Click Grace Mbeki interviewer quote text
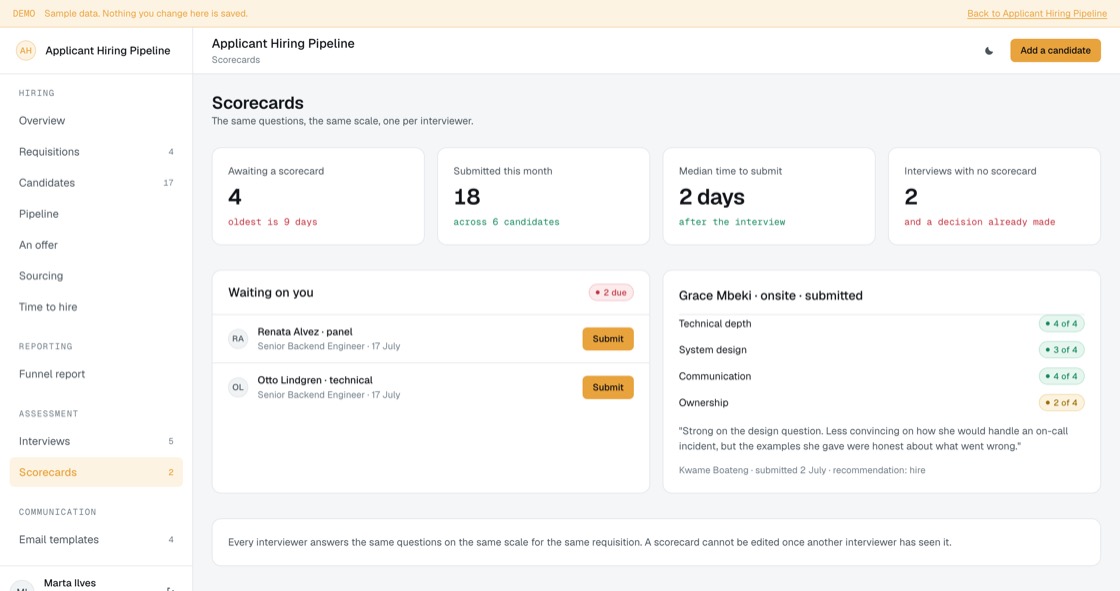The height and width of the screenshot is (591, 1120). pos(874,439)
